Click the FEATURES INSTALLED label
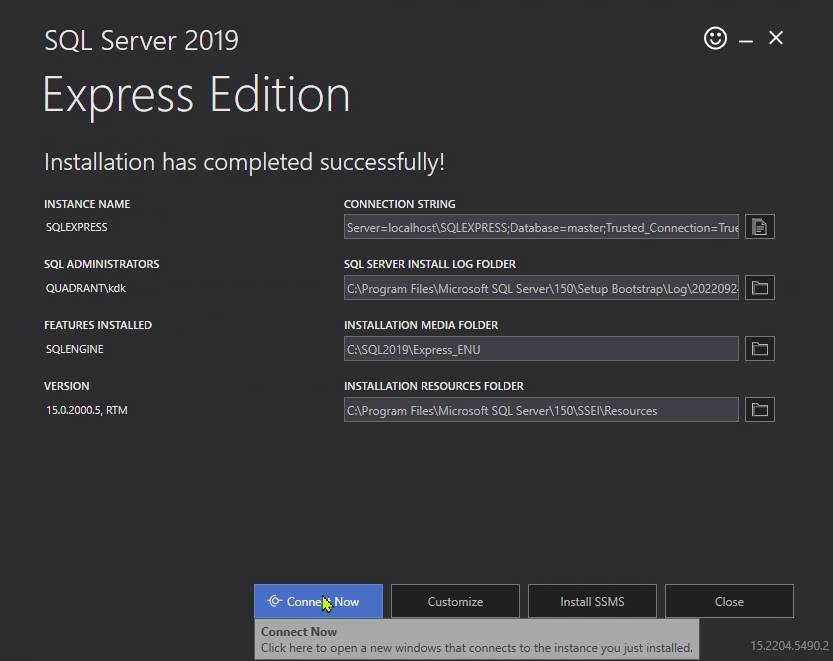 [x=98, y=325]
